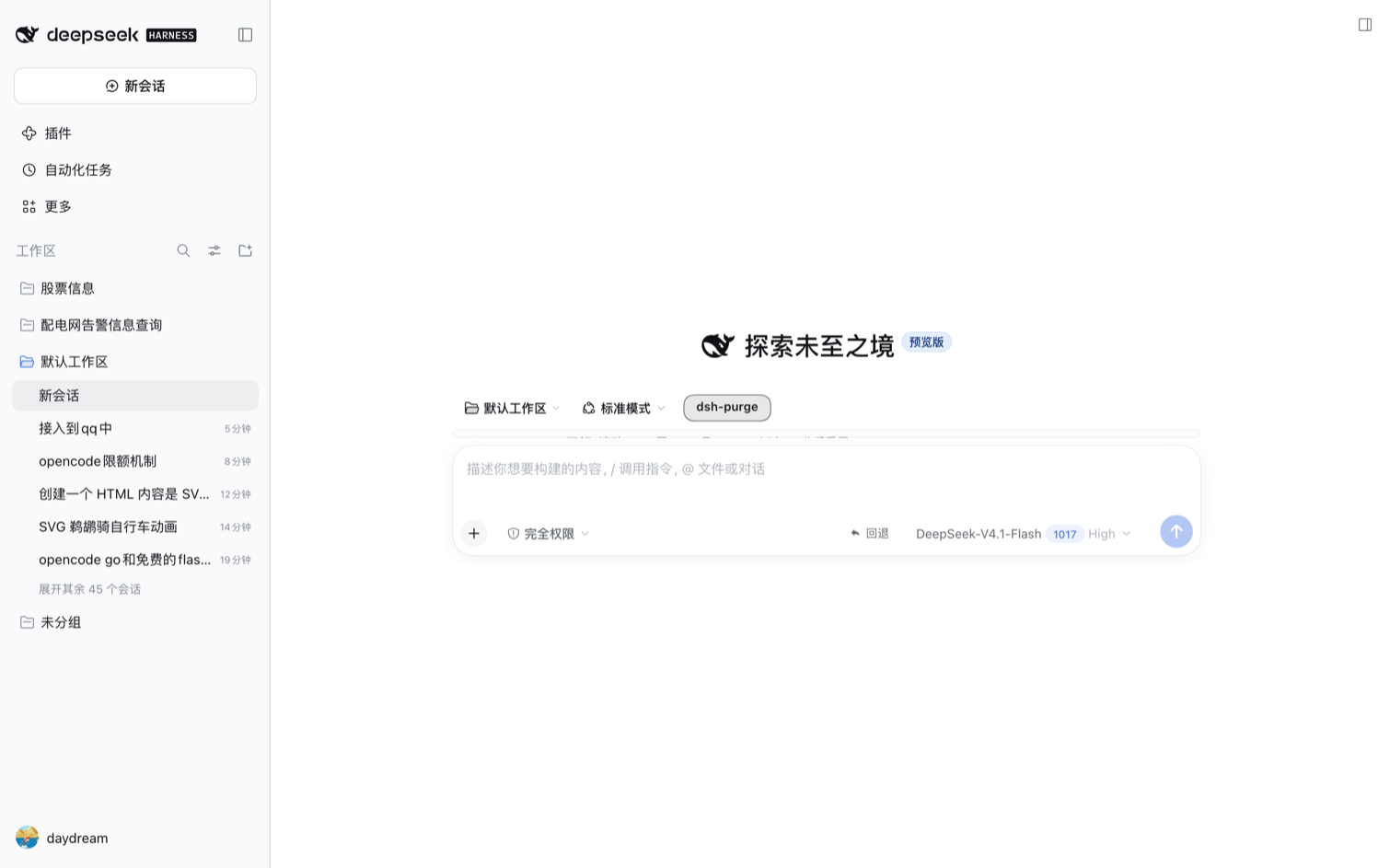Click the deepseek logo in sidebar
The height and width of the screenshot is (868, 1390).
[x=106, y=35]
